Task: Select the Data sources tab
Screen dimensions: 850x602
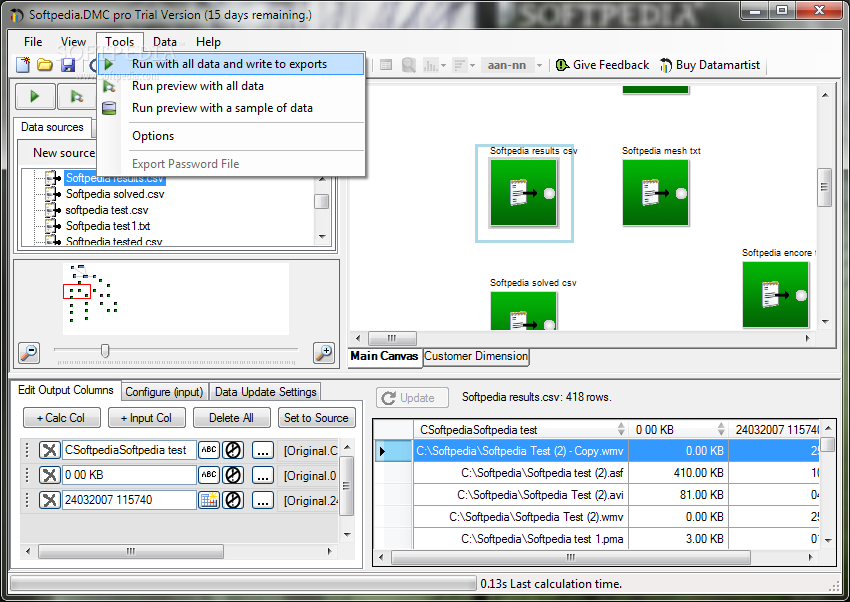Action: point(52,127)
